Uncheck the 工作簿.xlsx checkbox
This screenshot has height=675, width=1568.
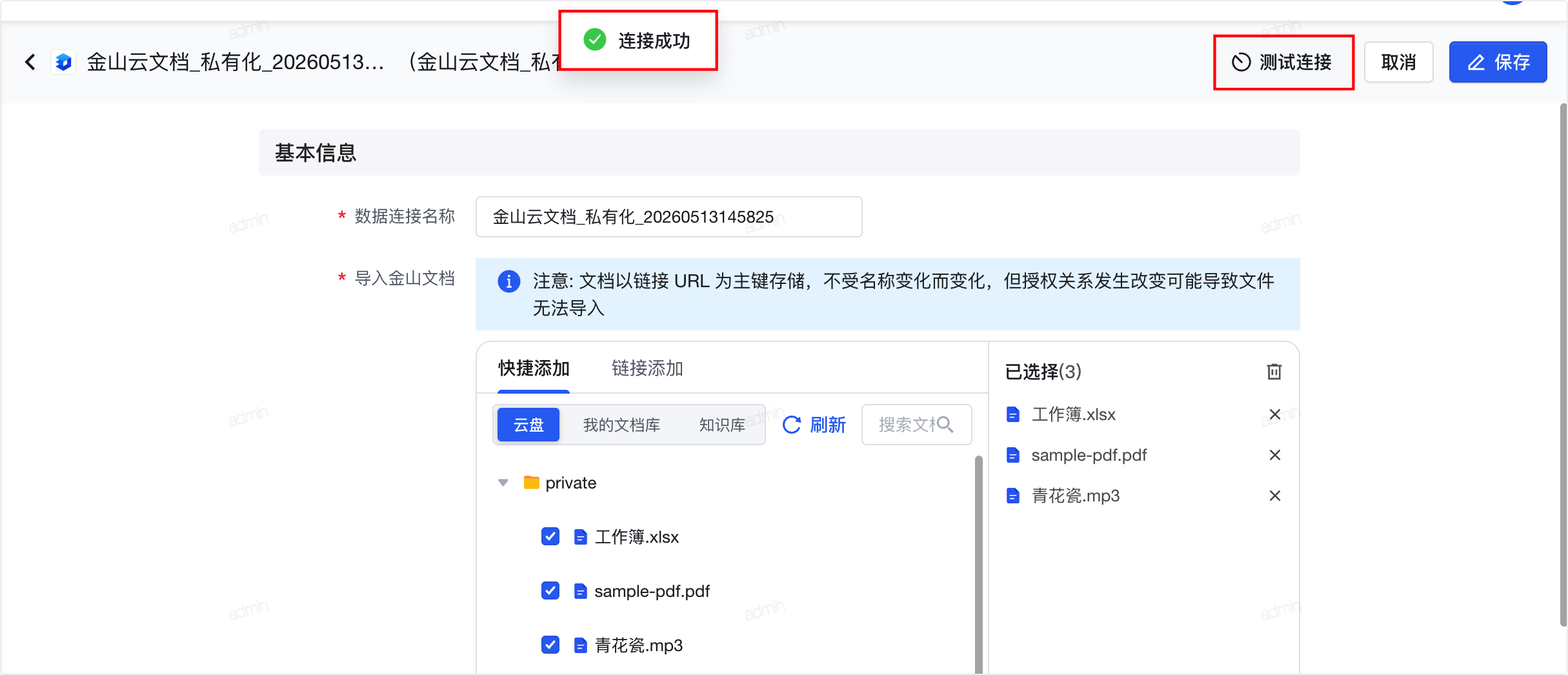click(x=550, y=536)
